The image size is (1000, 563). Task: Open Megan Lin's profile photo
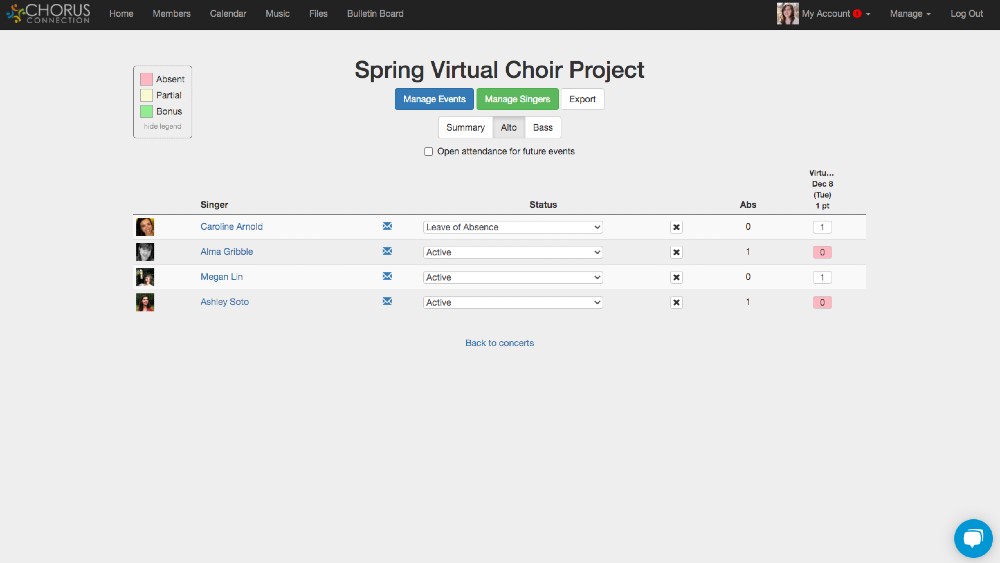(145, 277)
